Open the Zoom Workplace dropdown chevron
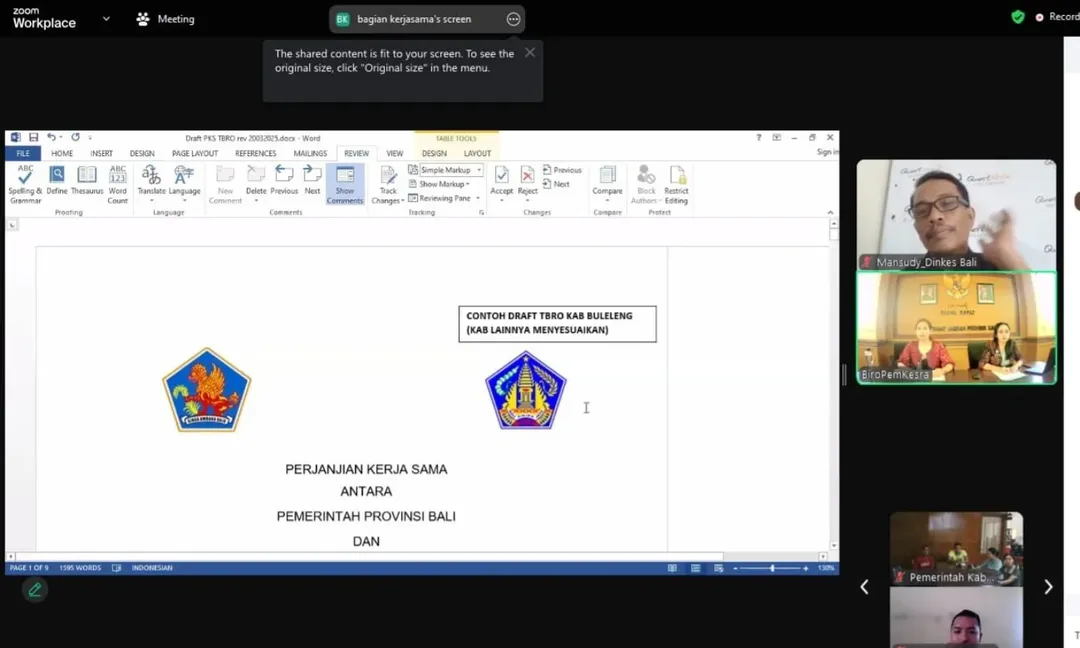This screenshot has width=1080, height=648. pyautogui.click(x=106, y=19)
